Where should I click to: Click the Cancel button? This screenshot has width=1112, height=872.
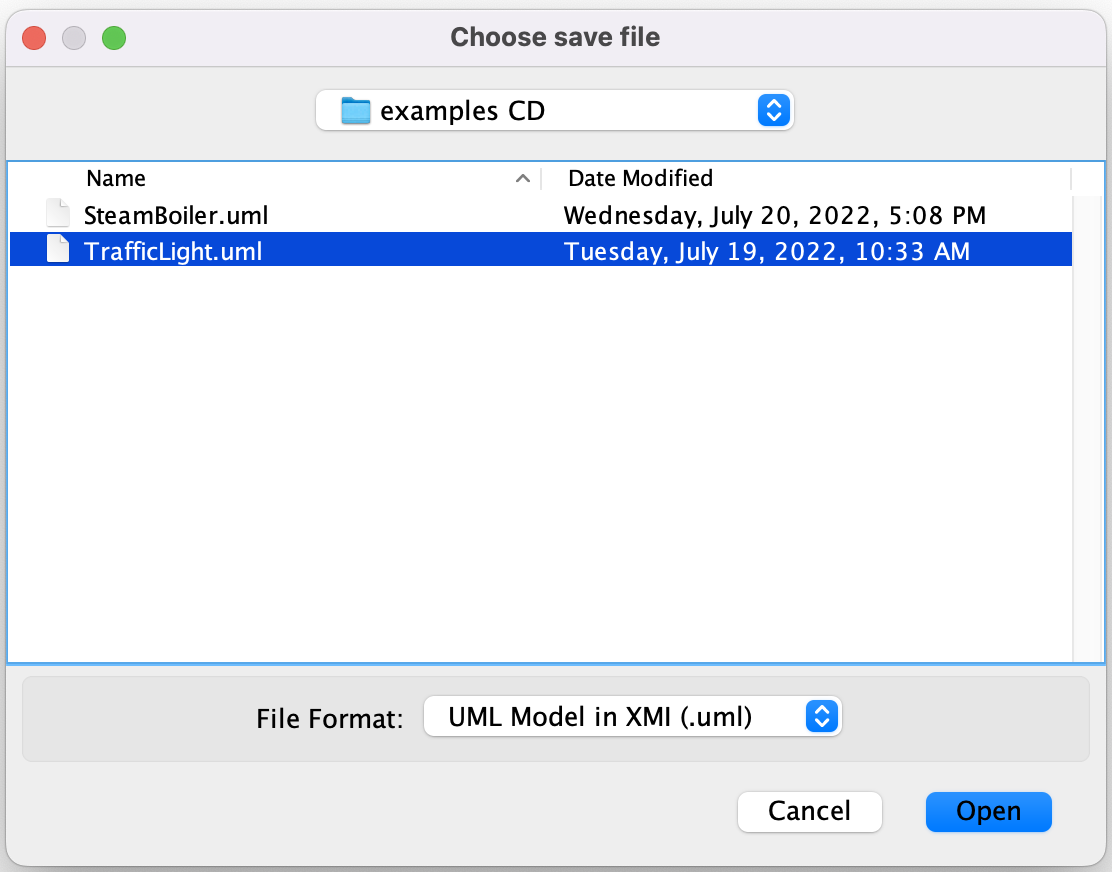point(809,812)
